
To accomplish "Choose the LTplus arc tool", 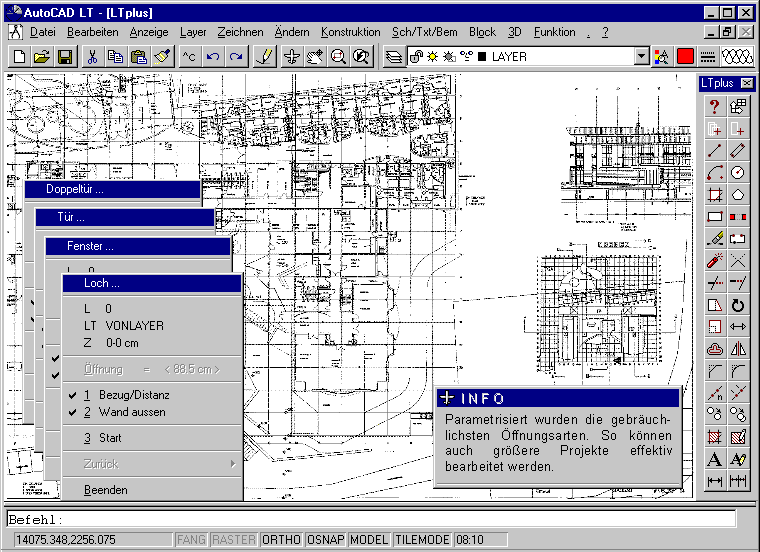I will 714,173.
